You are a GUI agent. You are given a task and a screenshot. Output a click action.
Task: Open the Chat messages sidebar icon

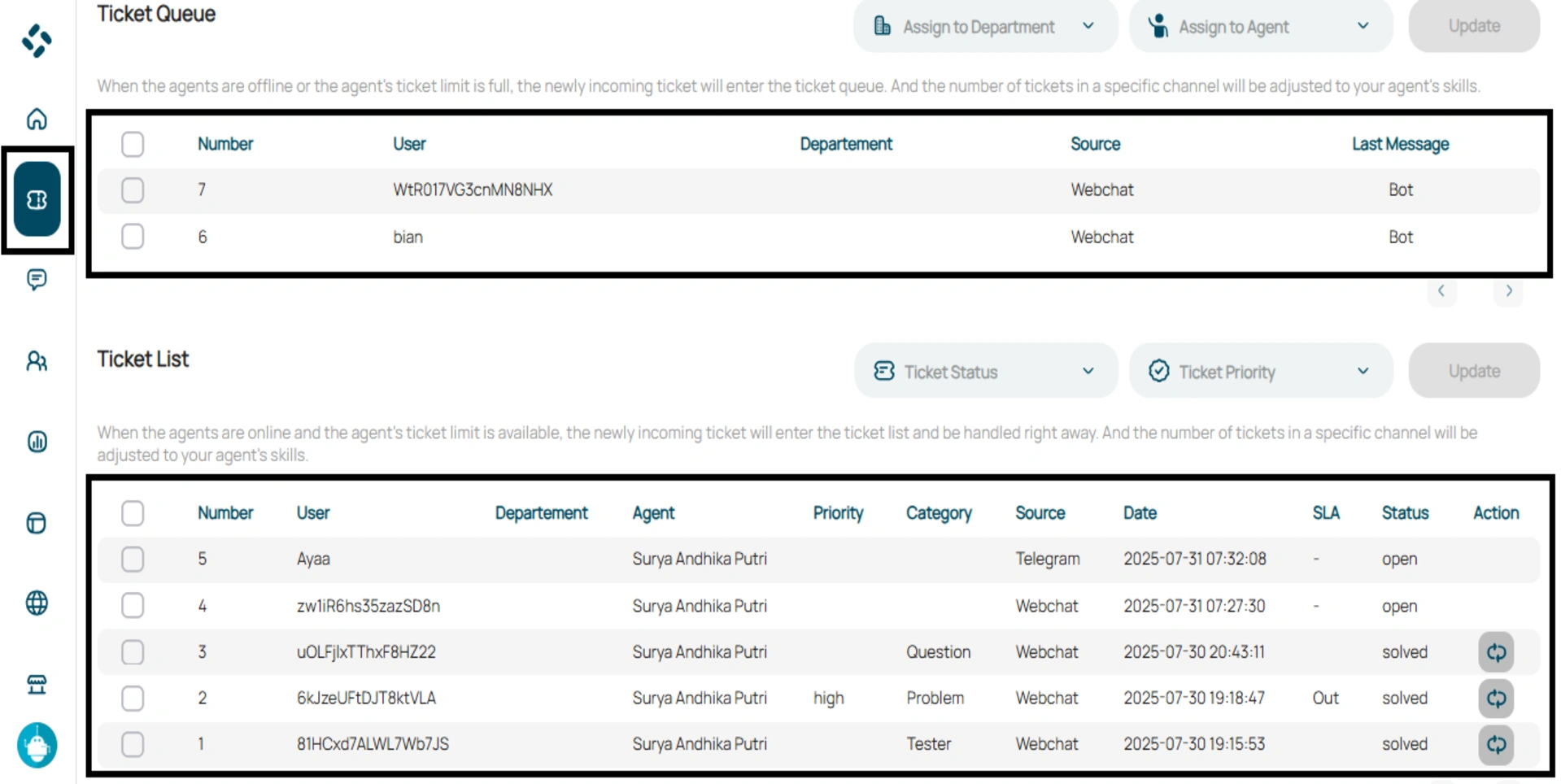tap(37, 280)
